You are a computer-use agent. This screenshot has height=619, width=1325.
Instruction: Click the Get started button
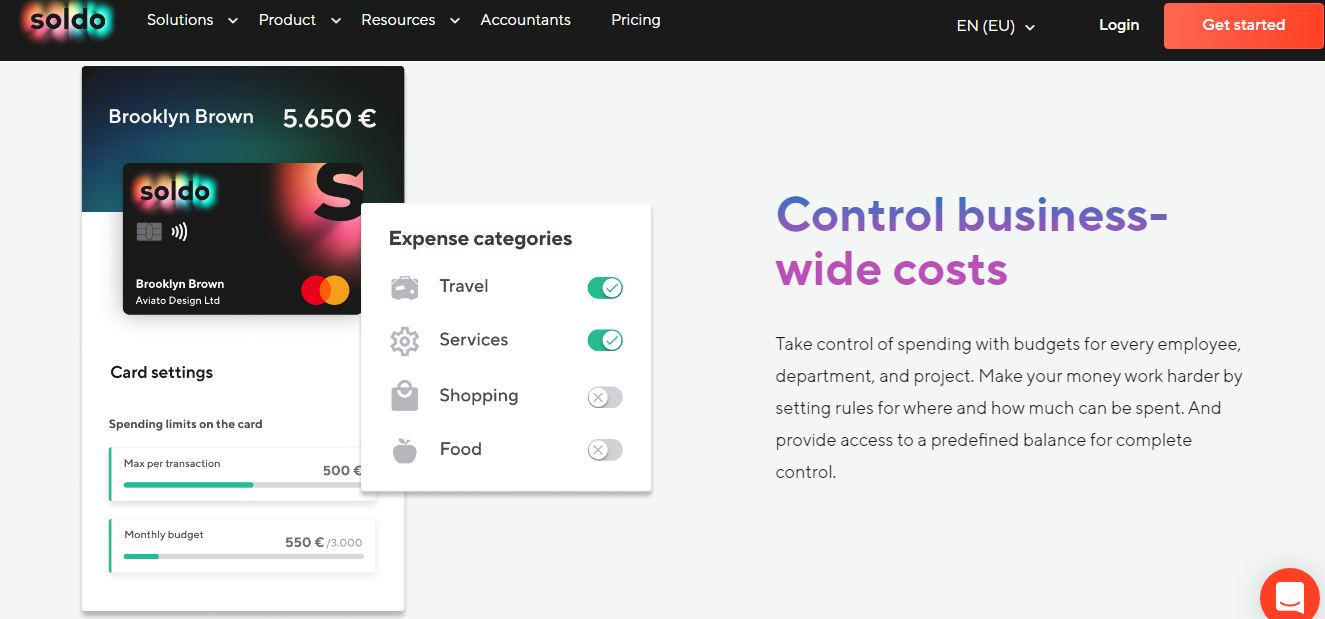(x=1243, y=26)
